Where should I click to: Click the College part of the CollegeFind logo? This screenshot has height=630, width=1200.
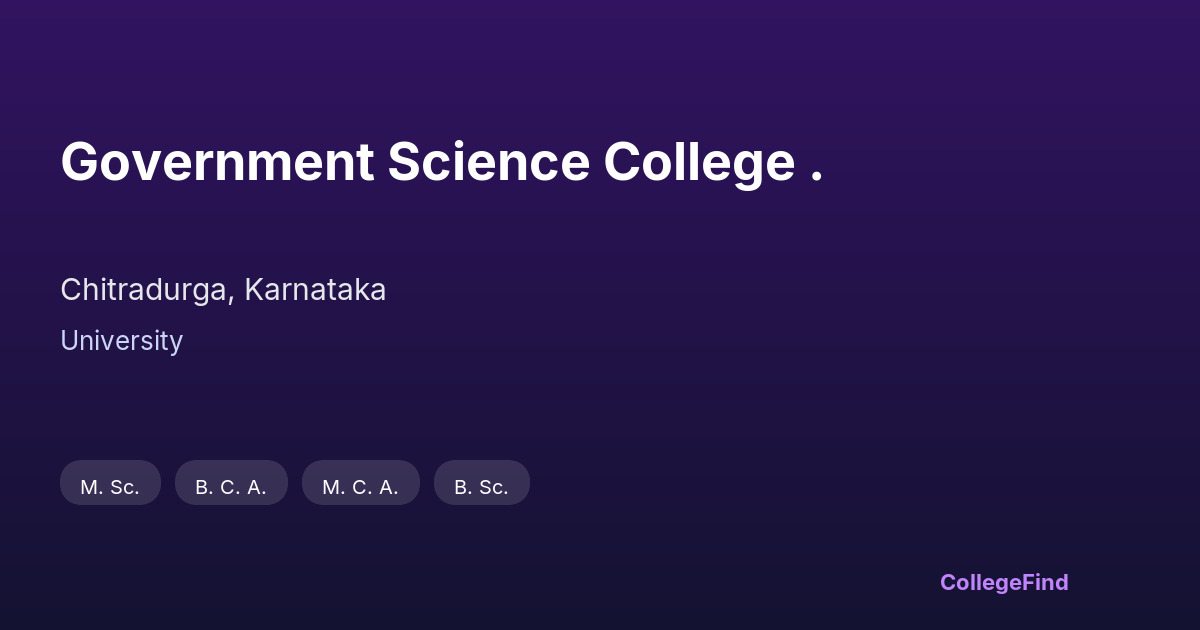[981, 582]
